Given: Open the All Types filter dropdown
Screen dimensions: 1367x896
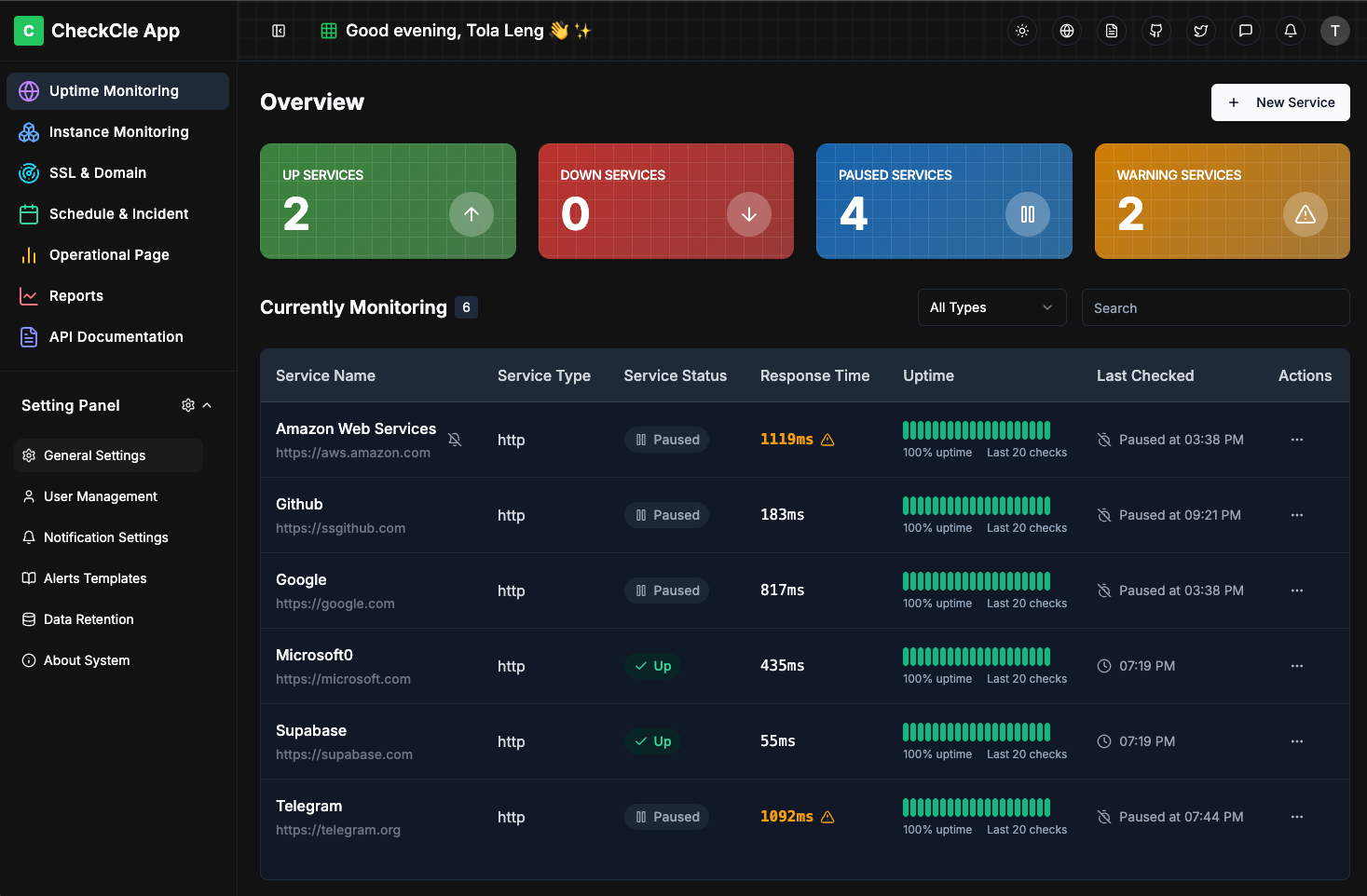Looking at the screenshot, I should (991, 307).
